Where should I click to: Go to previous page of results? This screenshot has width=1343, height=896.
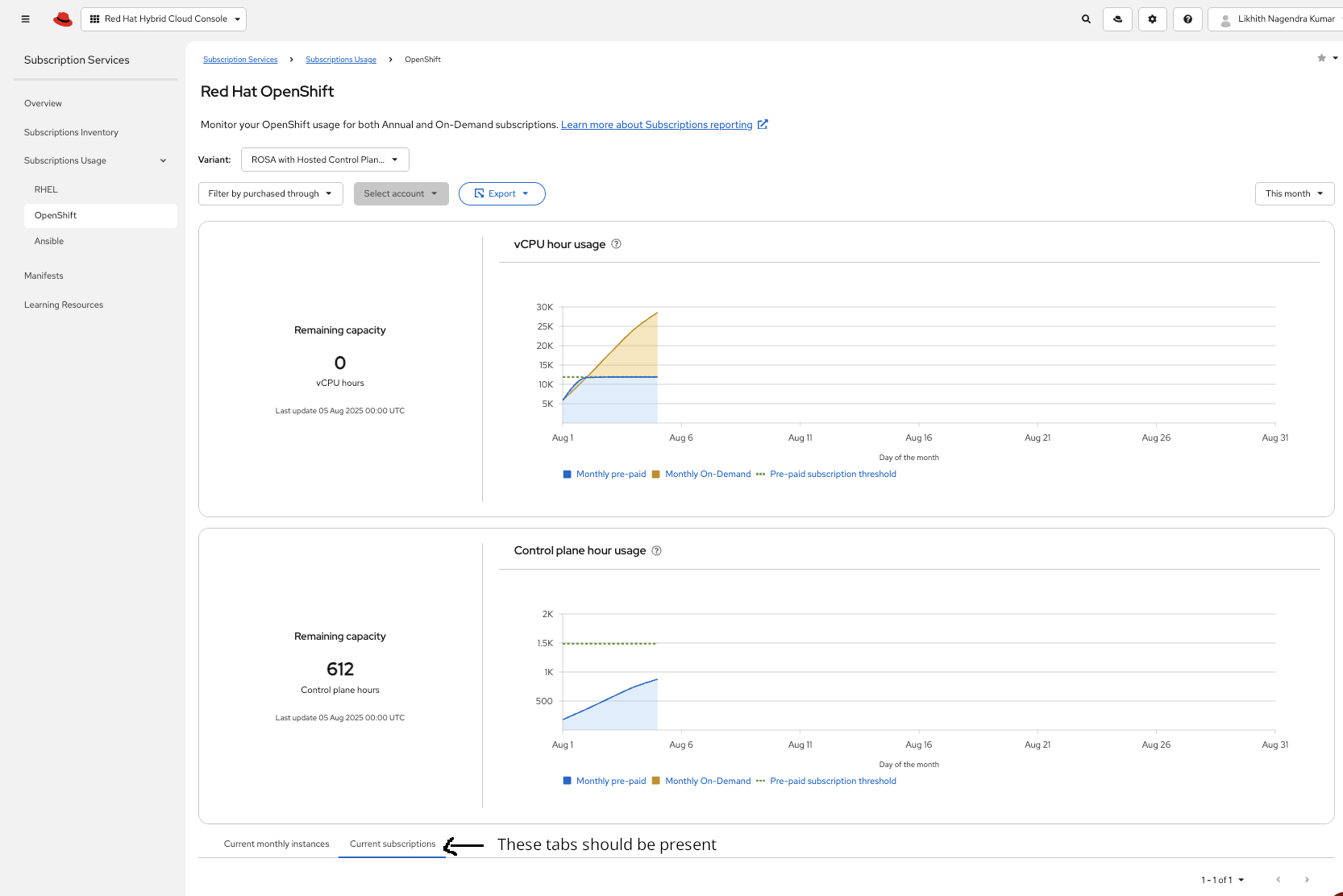(x=1278, y=880)
